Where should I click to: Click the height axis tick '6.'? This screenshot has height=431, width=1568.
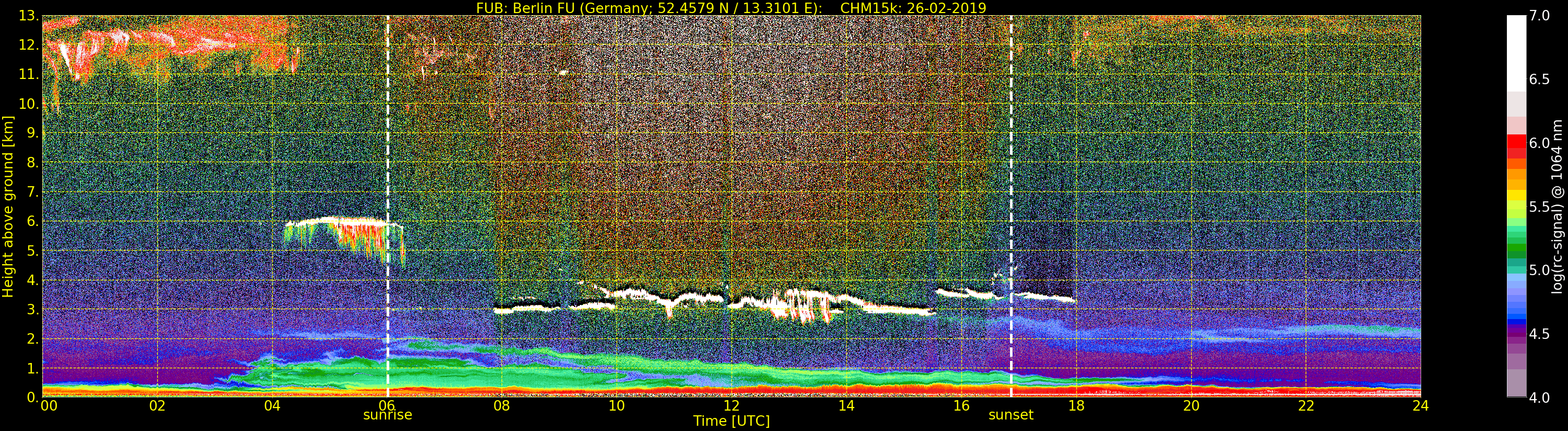(33, 221)
